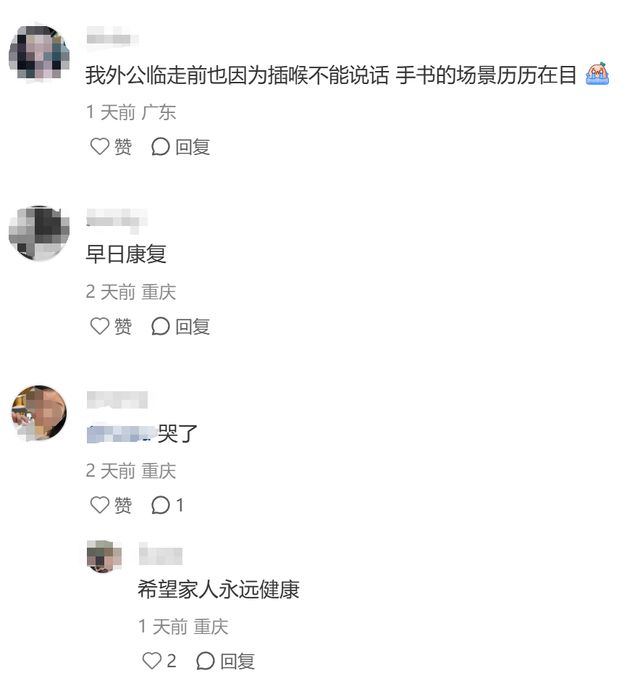640x681 pixels.
Task: Click 赞 text under the 早日康复 comment
Action: pos(123,326)
